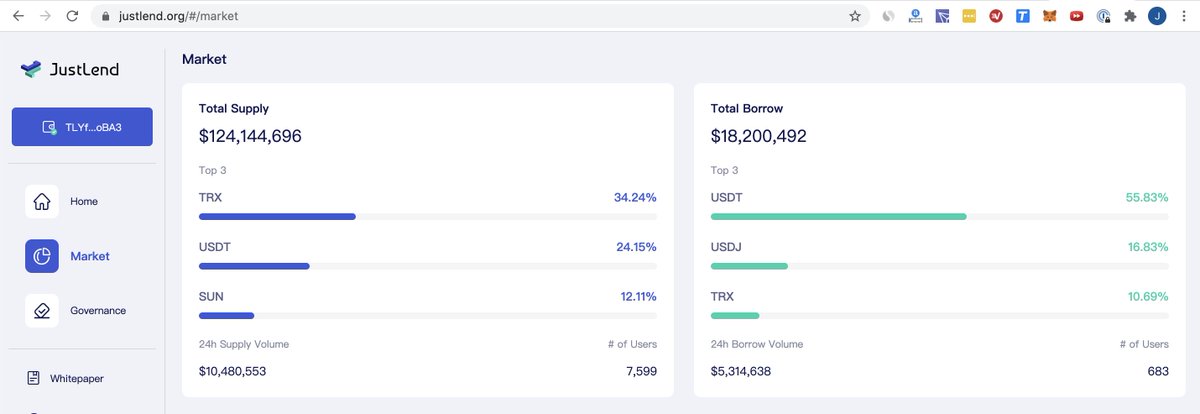Click the lock icon in the address bar

108,16
